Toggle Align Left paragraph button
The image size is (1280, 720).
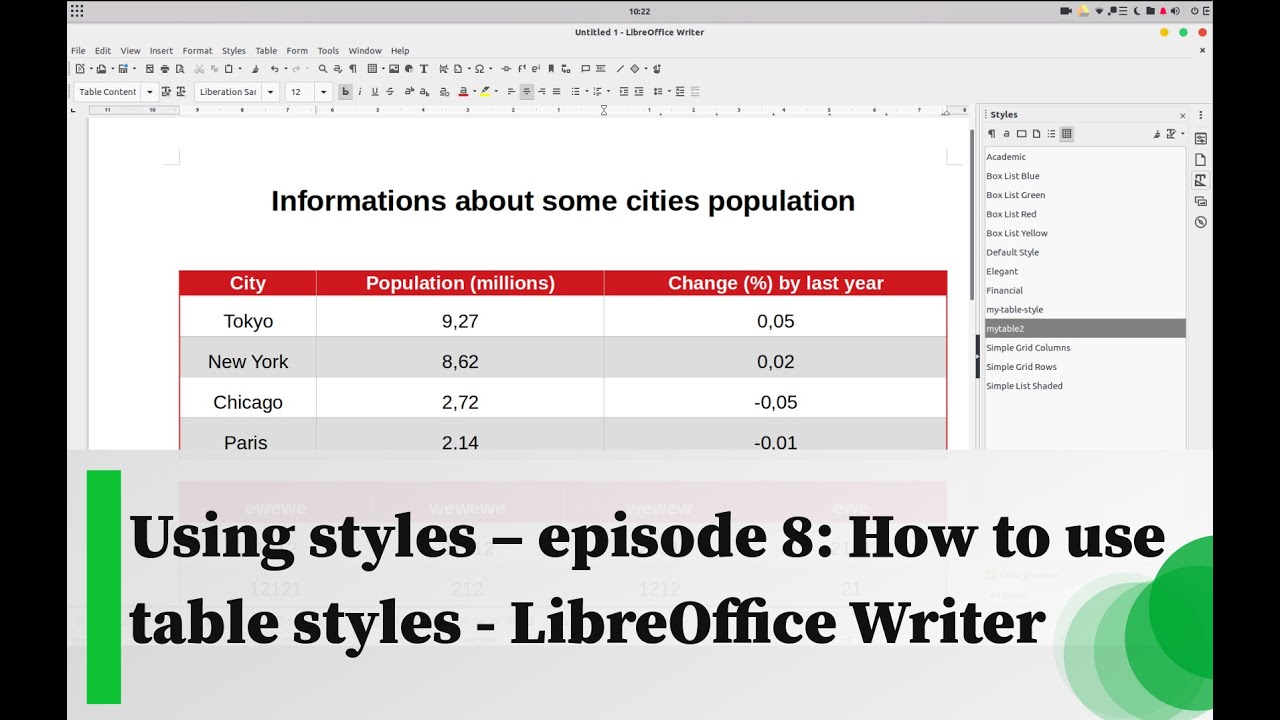tap(511, 92)
